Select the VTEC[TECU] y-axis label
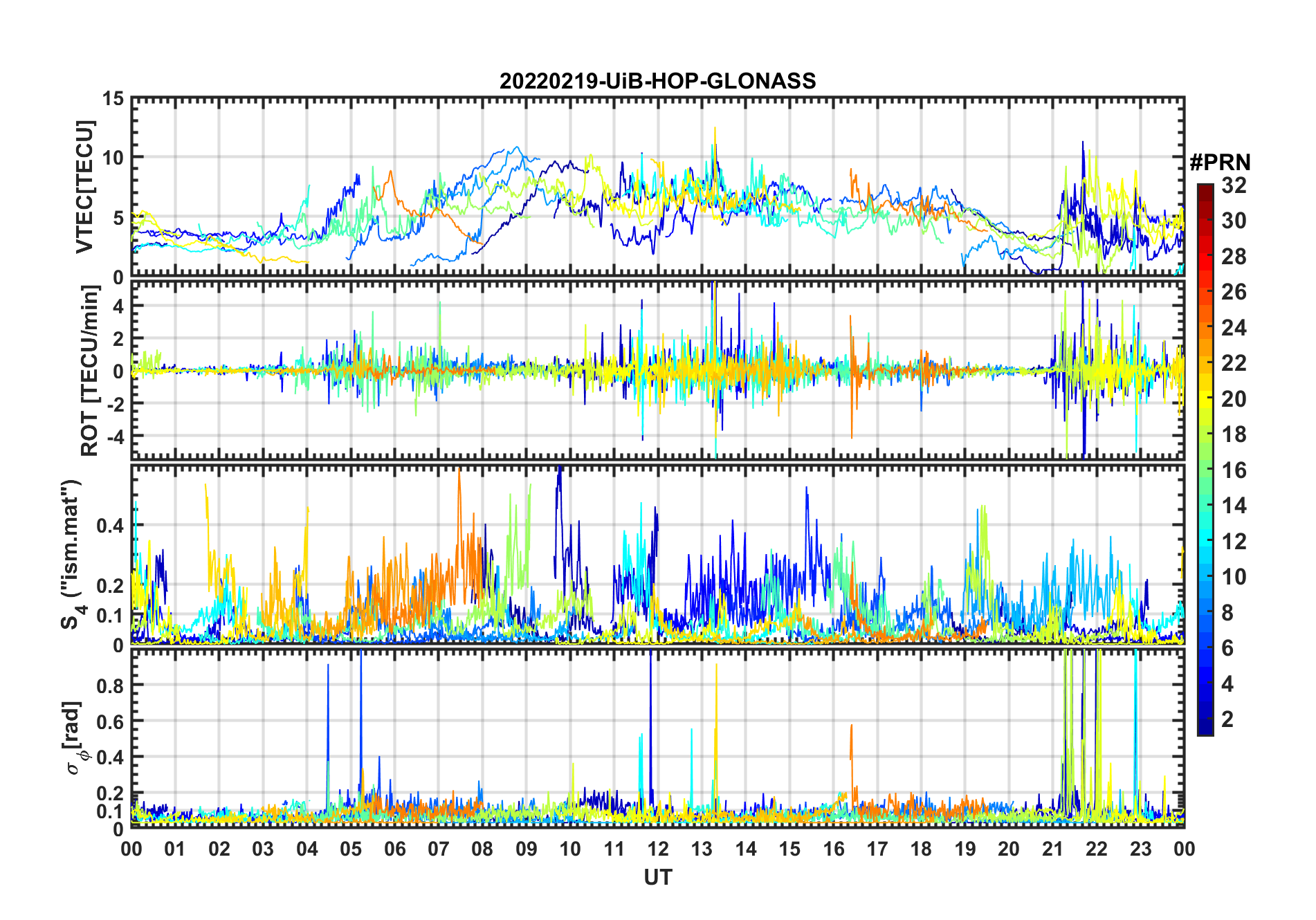This screenshot has height=920, width=1316. [84, 187]
